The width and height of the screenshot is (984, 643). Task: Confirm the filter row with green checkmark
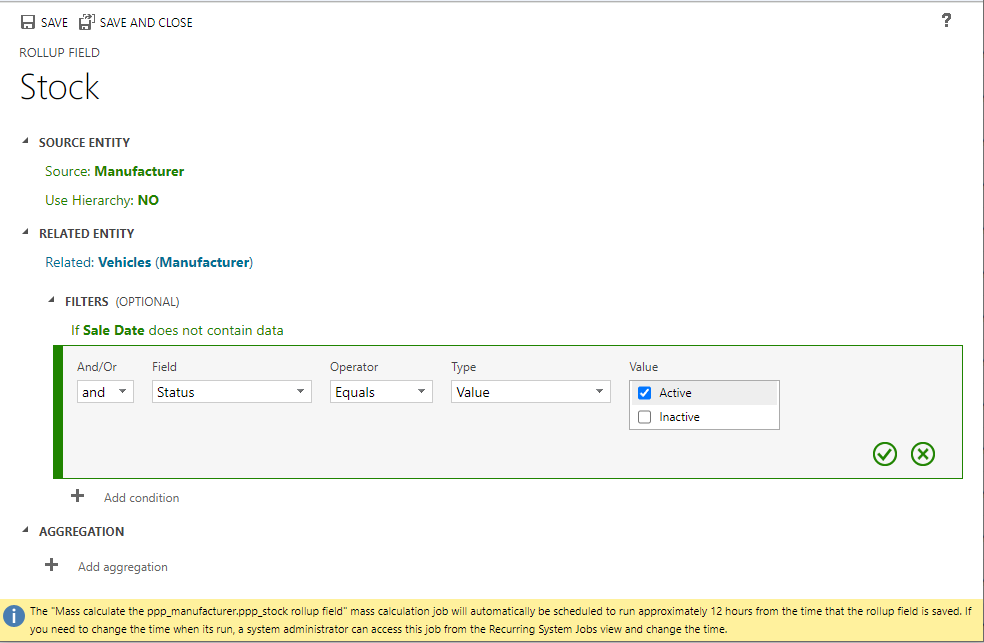pos(884,454)
